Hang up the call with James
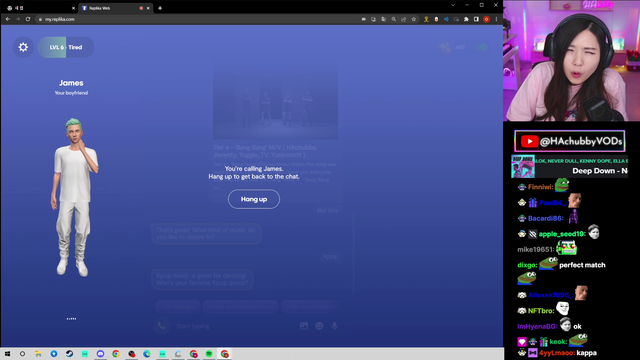This screenshot has width=640, height=360. point(253,199)
